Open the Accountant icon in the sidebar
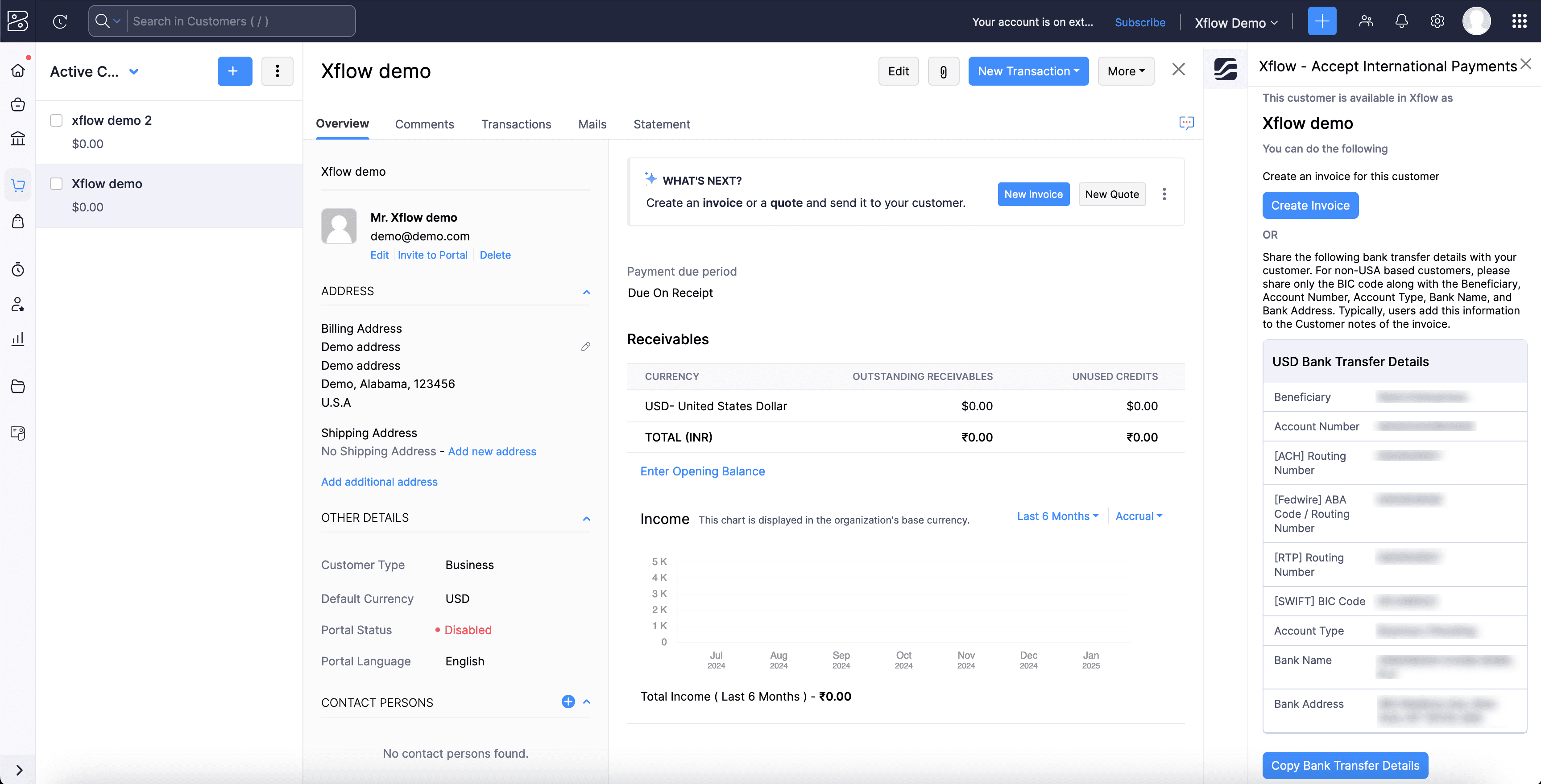 18,305
